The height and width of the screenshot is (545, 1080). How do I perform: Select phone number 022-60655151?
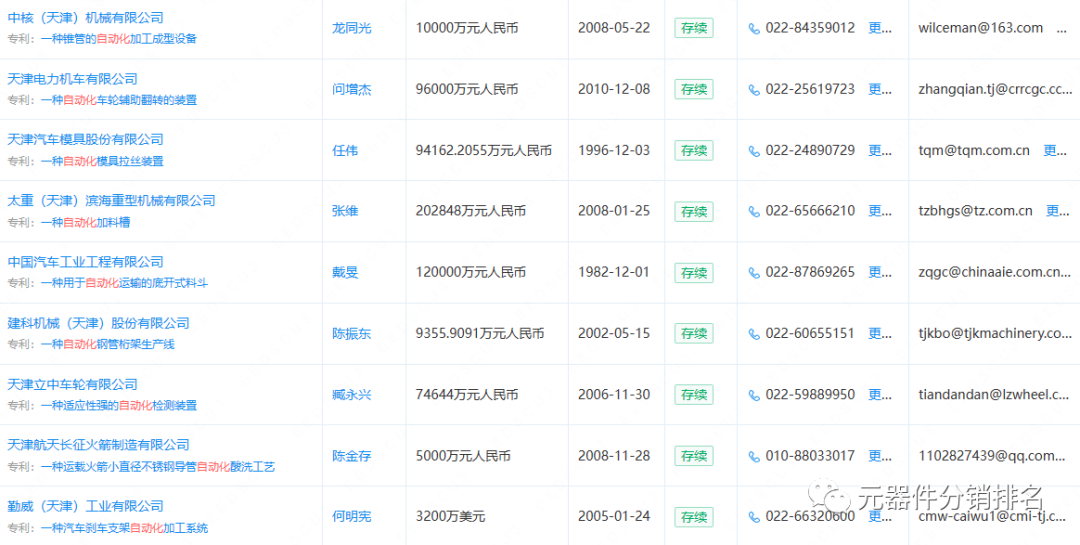[810, 334]
